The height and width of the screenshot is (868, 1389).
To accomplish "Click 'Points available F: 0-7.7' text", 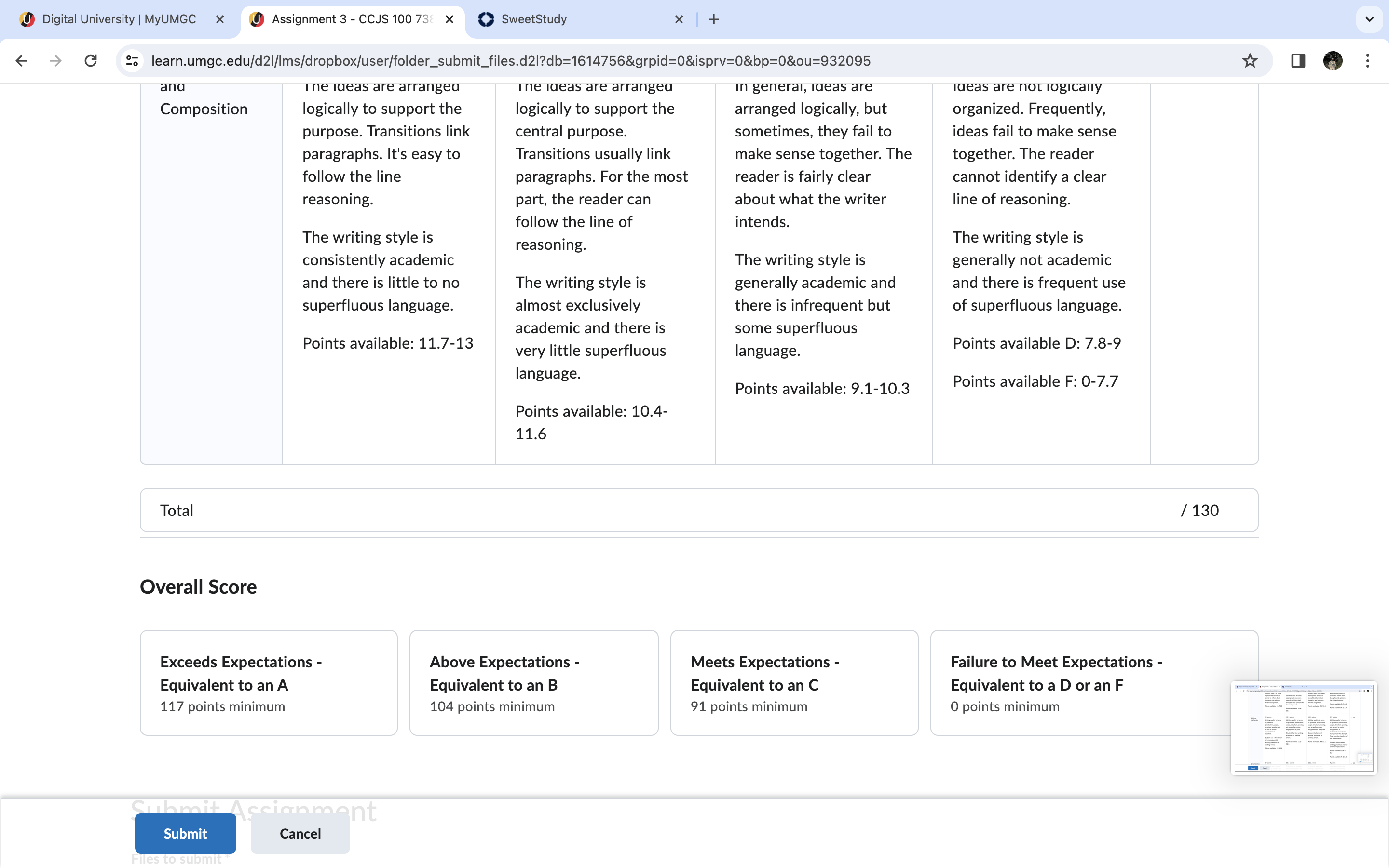I will (1035, 381).
